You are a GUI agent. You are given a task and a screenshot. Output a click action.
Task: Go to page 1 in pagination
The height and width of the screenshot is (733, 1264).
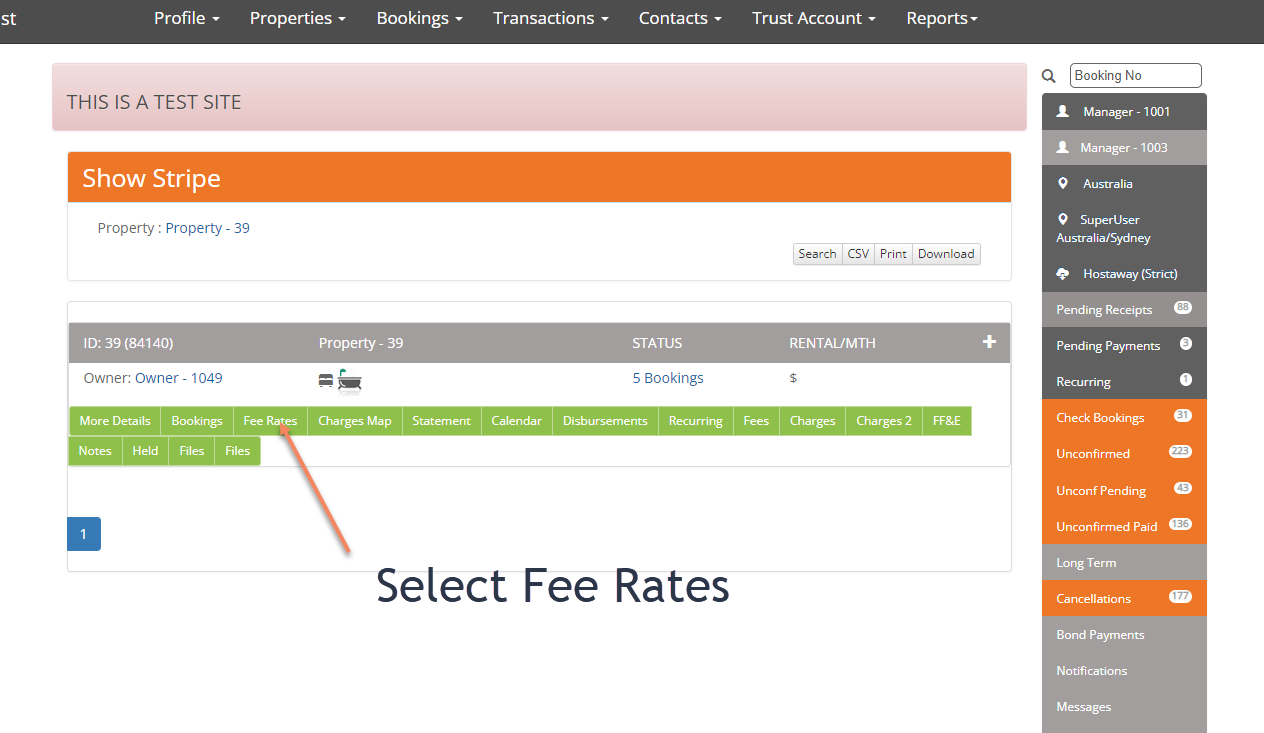point(84,534)
